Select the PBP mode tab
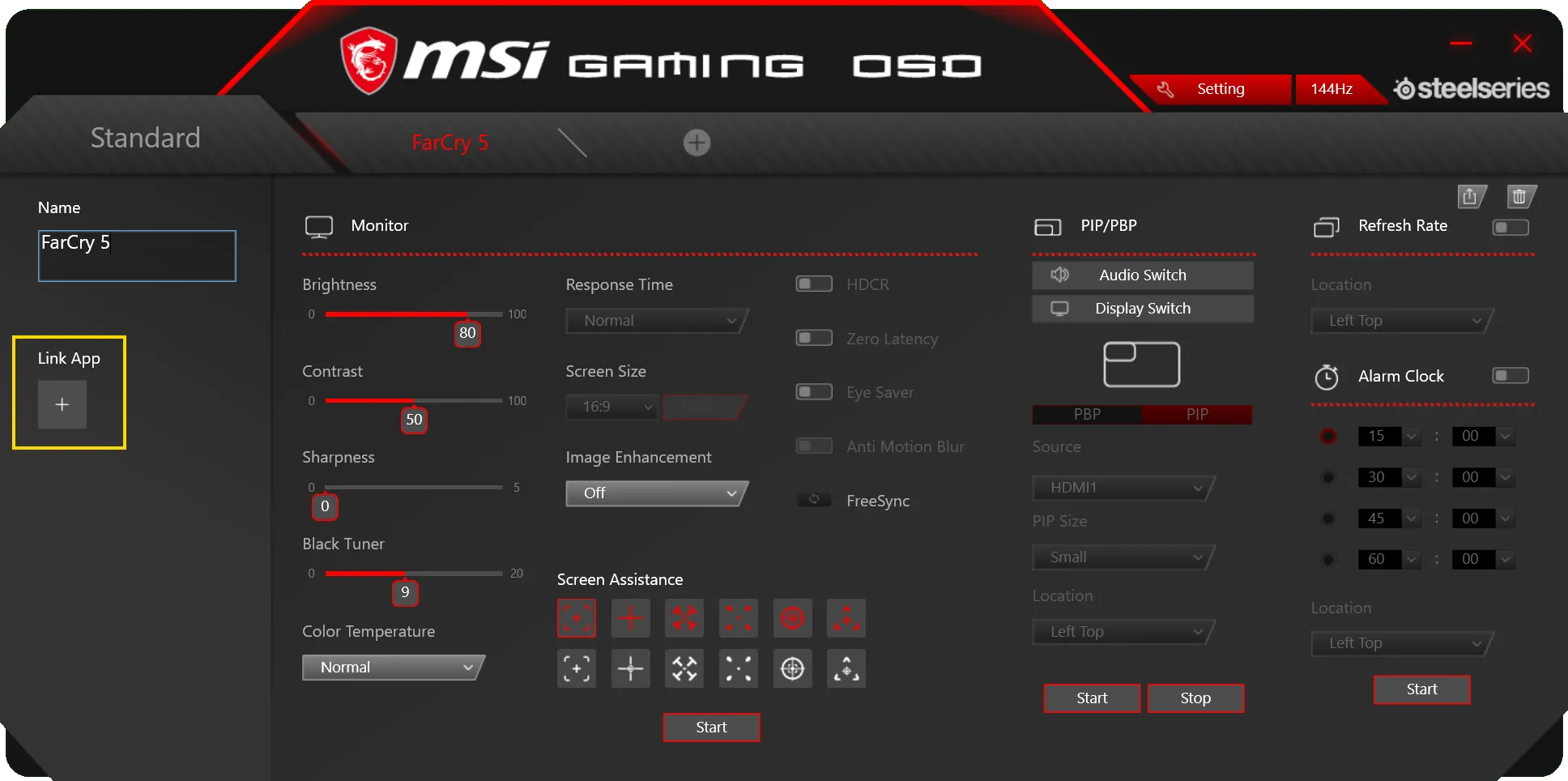 pyautogui.click(x=1087, y=414)
